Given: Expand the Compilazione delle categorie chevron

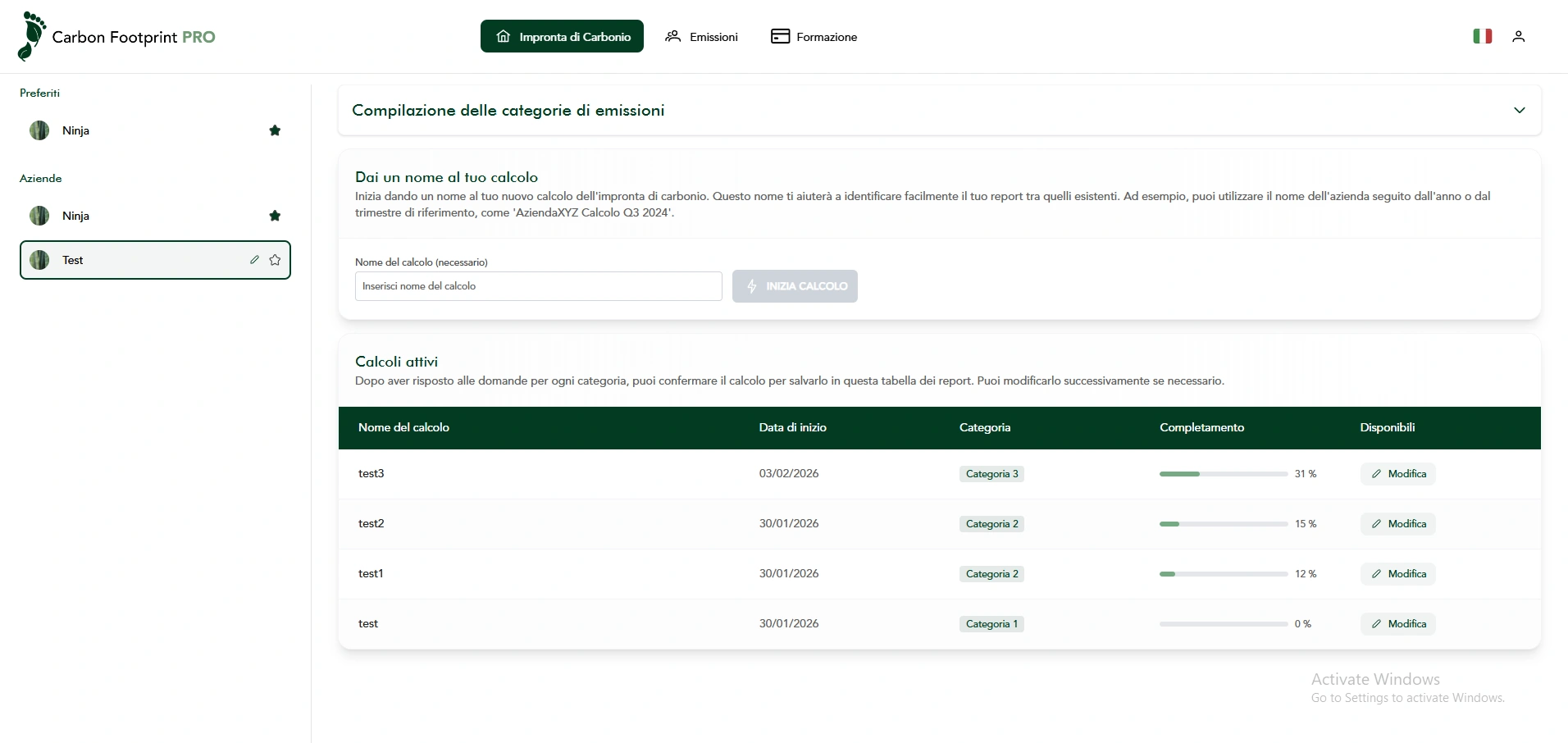Looking at the screenshot, I should (x=1519, y=110).
